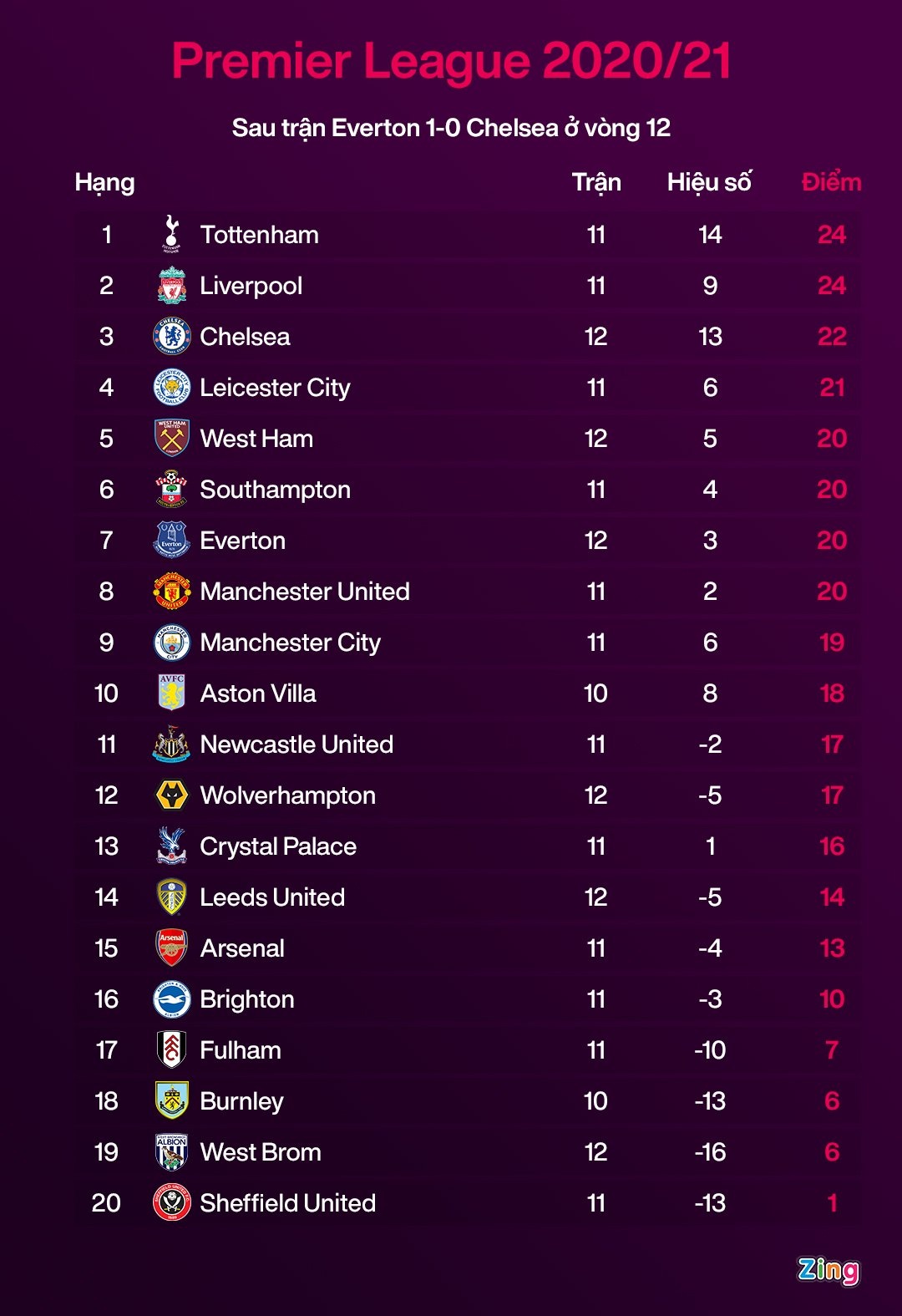The width and height of the screenshot is (902, 1316).
Task: Click the Premier League 2020/21 title
Action: (x=451, y=61)
